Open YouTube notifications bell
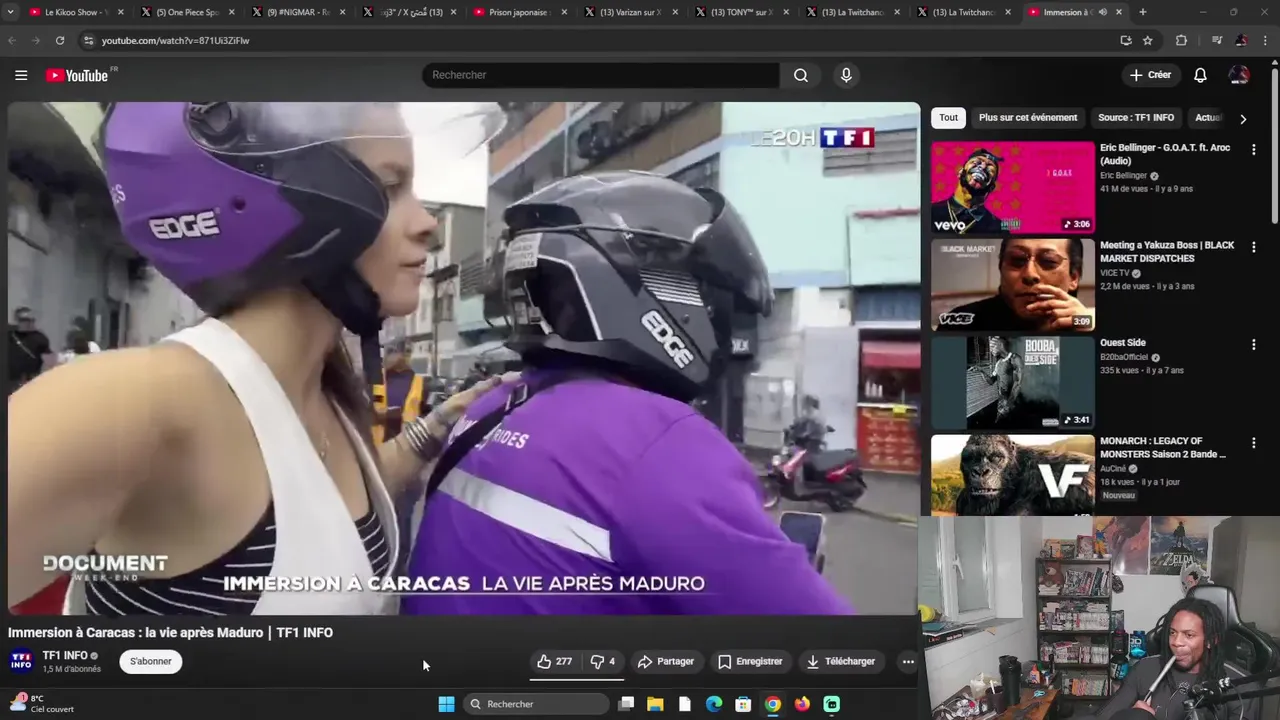The height and width of the screenshot is (720, 1280). coord(1200,75)
